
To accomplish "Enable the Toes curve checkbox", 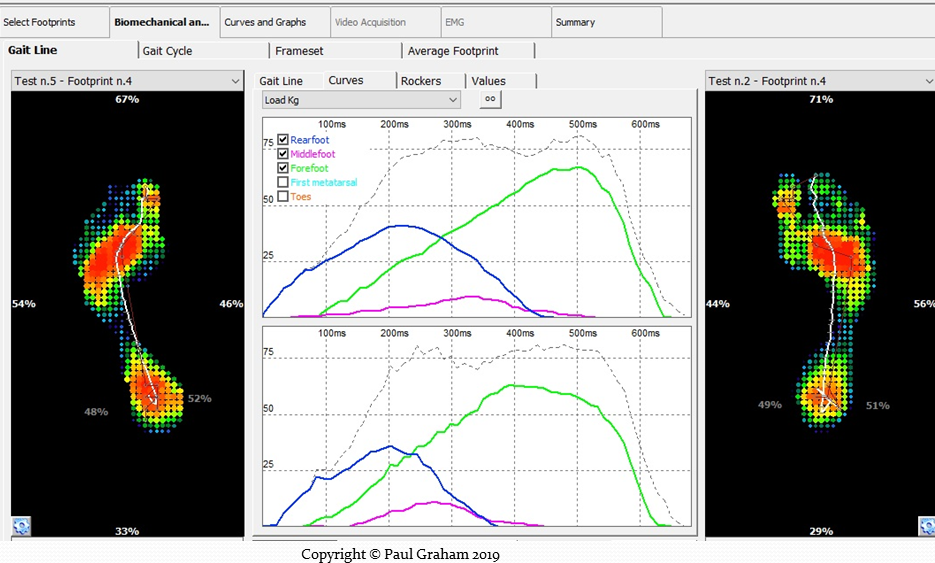I will click(x=283, y=196).
